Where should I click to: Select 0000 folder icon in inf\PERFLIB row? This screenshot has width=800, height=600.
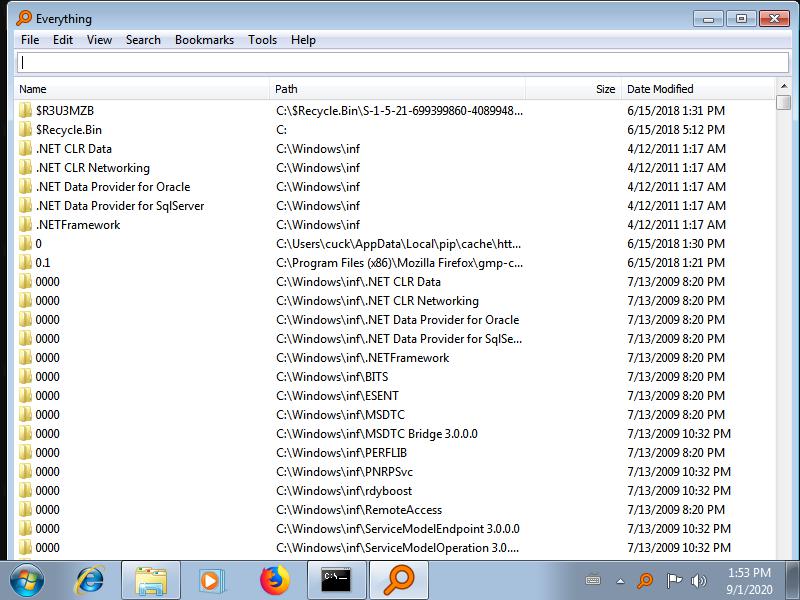point(25,453)
